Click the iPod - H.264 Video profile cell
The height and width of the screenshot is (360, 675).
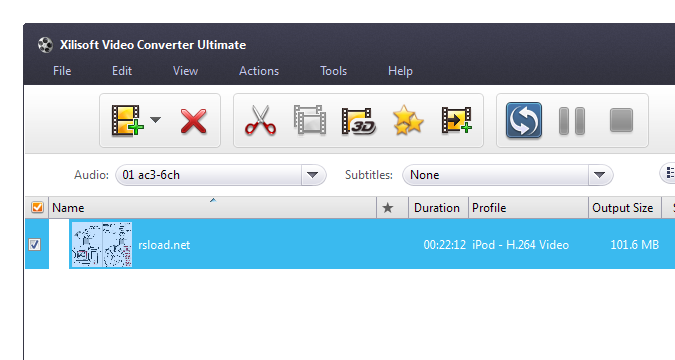520,245
